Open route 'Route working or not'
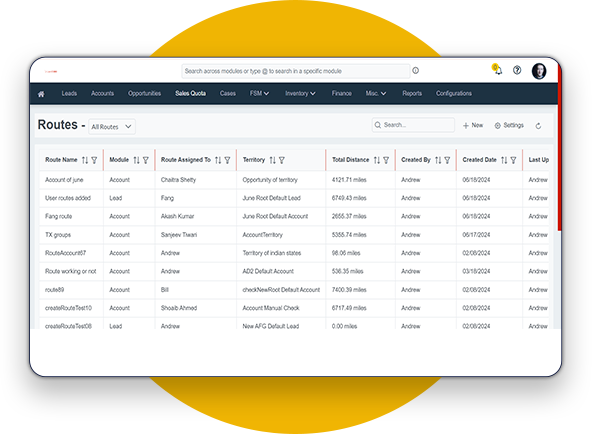Viewport: 592px width, 434px height. point(71,271)
